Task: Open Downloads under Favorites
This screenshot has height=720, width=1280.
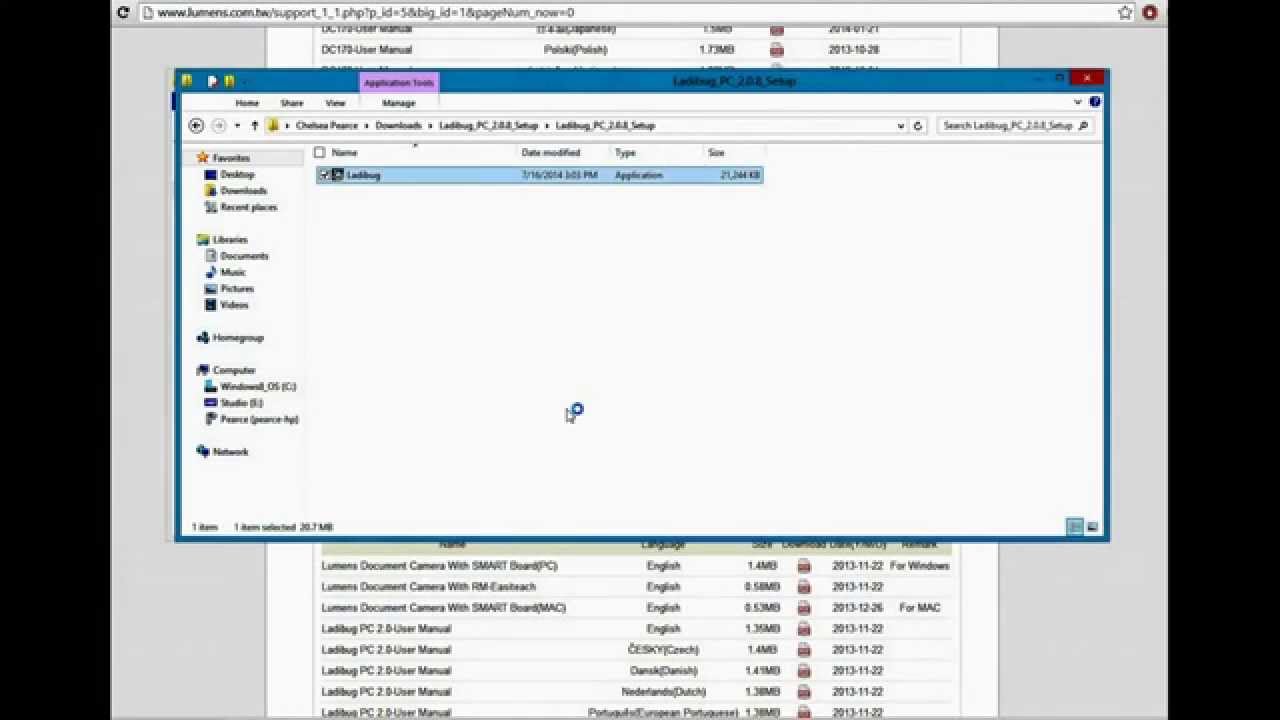Action: 243,190
